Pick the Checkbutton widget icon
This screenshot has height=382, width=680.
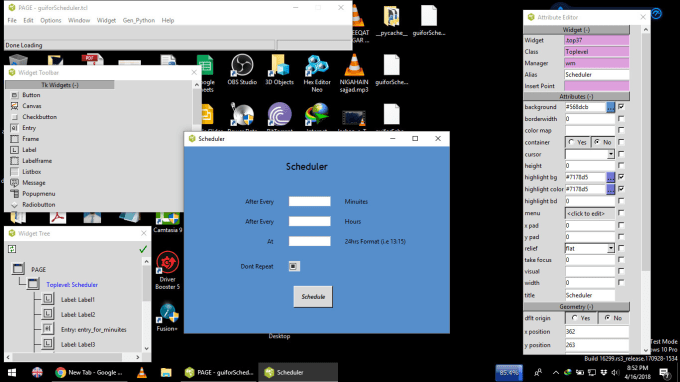coord(14,117)
